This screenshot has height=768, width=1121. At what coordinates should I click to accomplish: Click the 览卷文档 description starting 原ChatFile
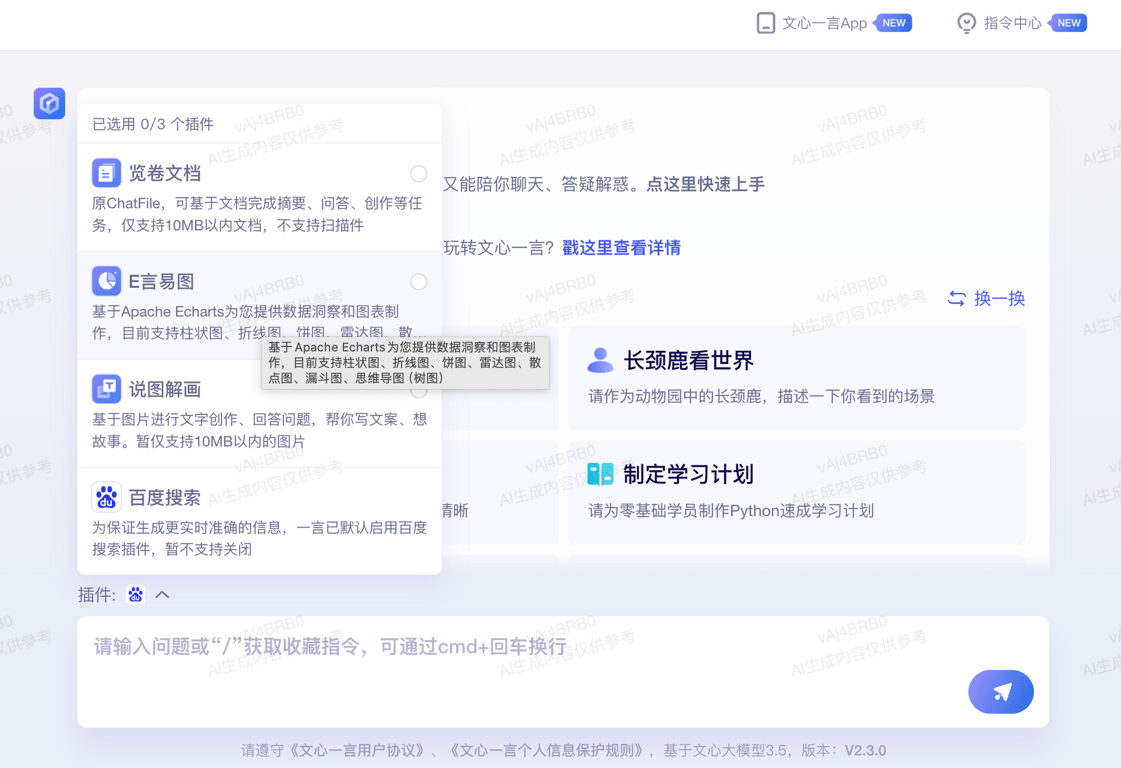coord(257,214)
